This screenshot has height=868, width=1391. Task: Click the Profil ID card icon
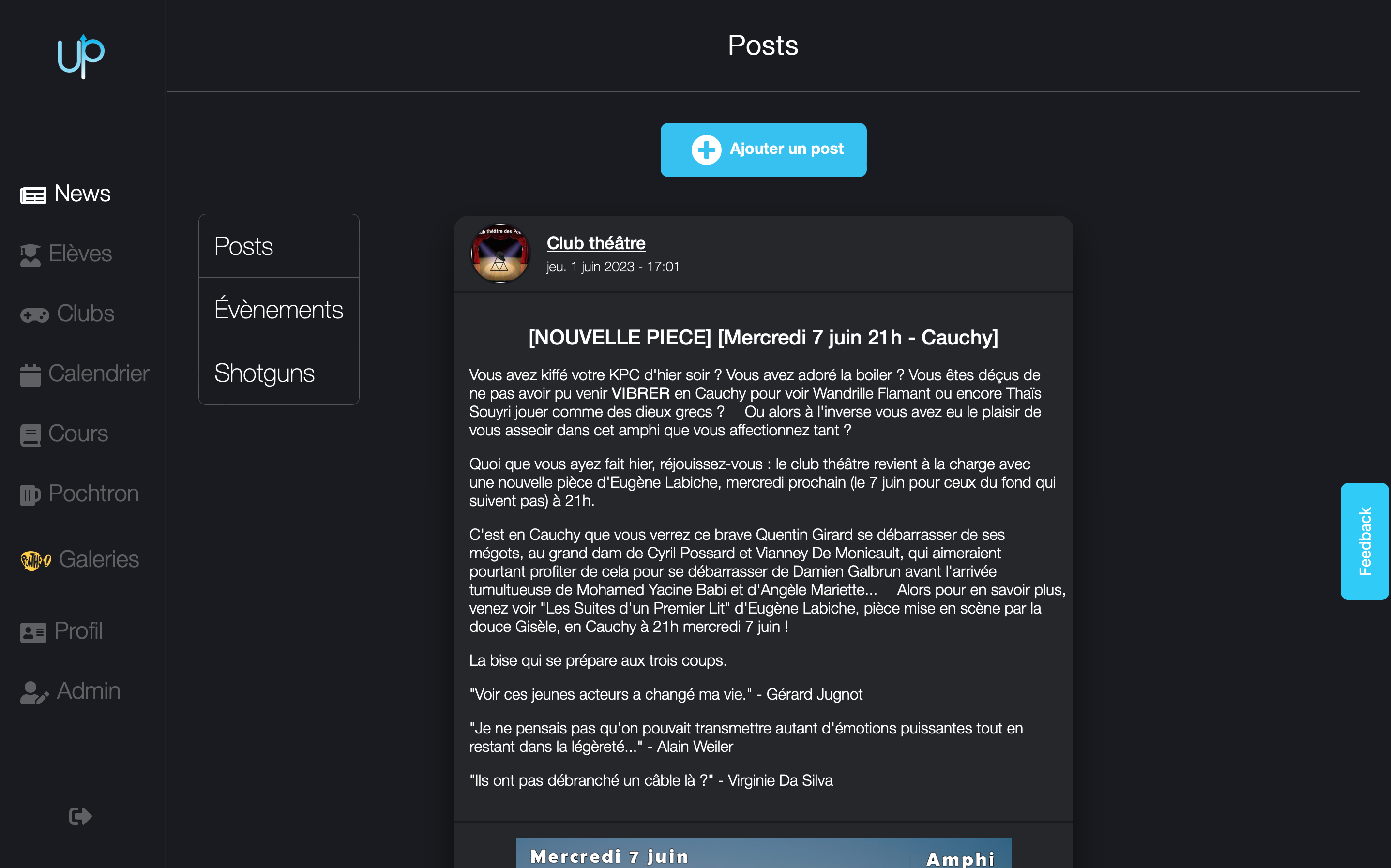(x=33, y=633)
